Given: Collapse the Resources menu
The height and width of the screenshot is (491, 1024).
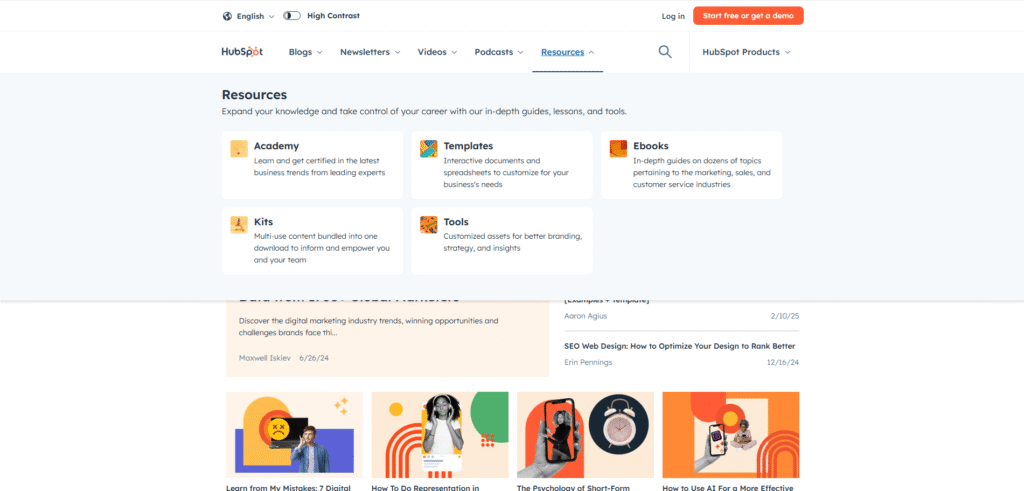Looking at the screenshot, I should [568, 52].
